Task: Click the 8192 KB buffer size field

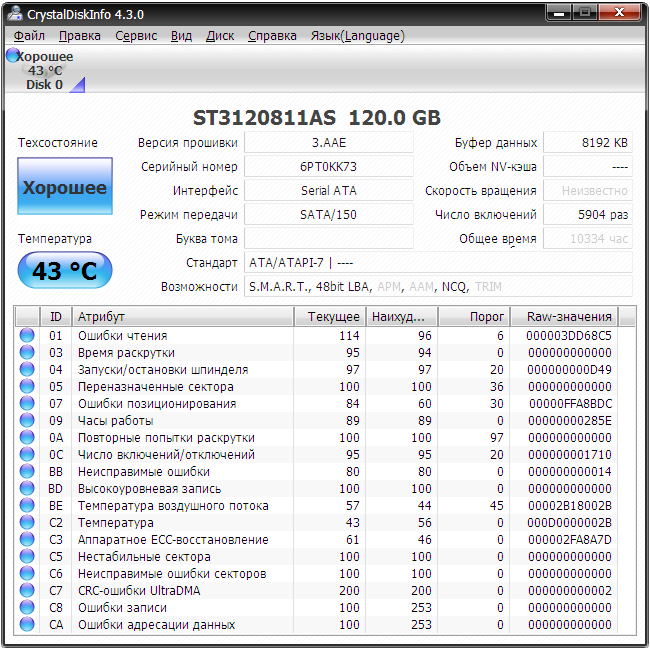Action: [588, 143]
